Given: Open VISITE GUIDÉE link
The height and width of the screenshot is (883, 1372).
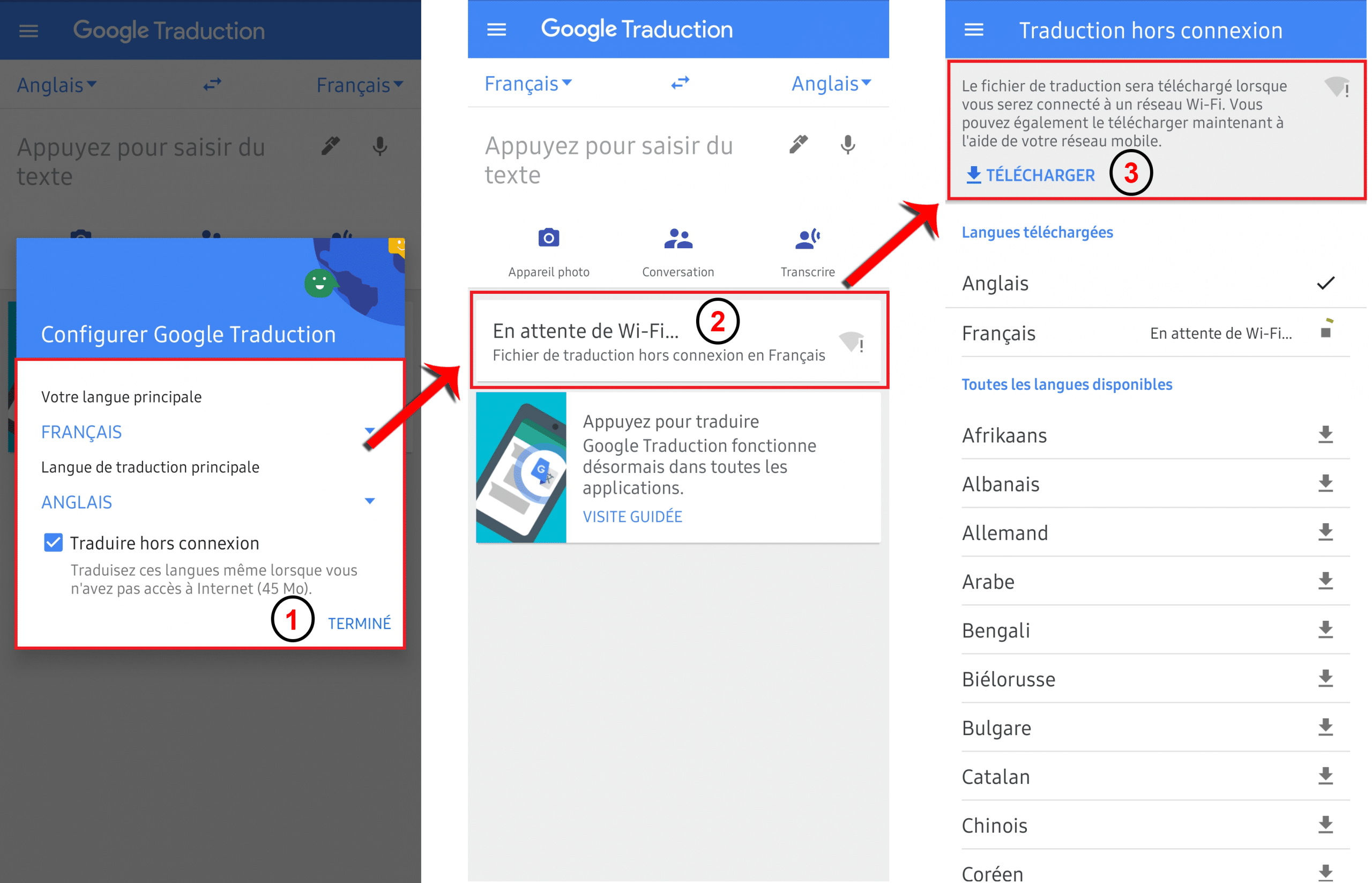Looking at the screenshot, I should [632, 517].
